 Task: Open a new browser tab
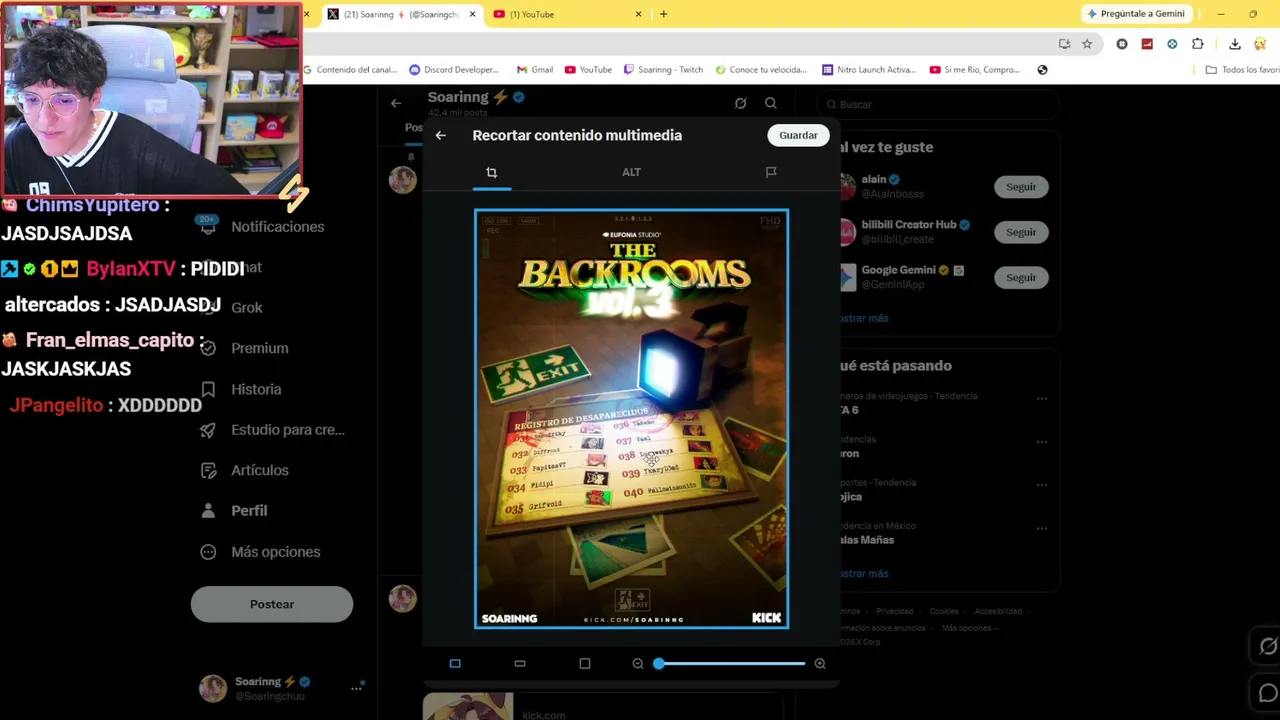663,14
